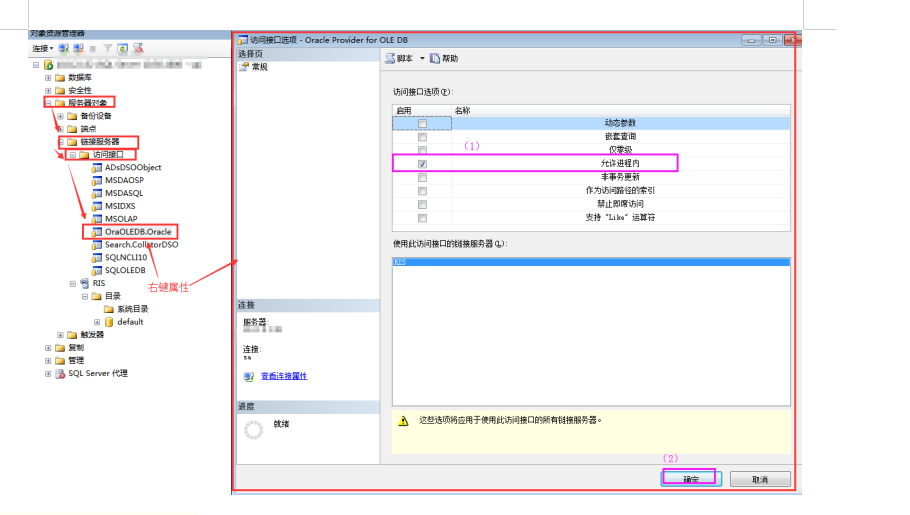Click the 帮助 button label
Image resolution: width=910 pixels, height=515 pixels.
click(x=450, y=58)
